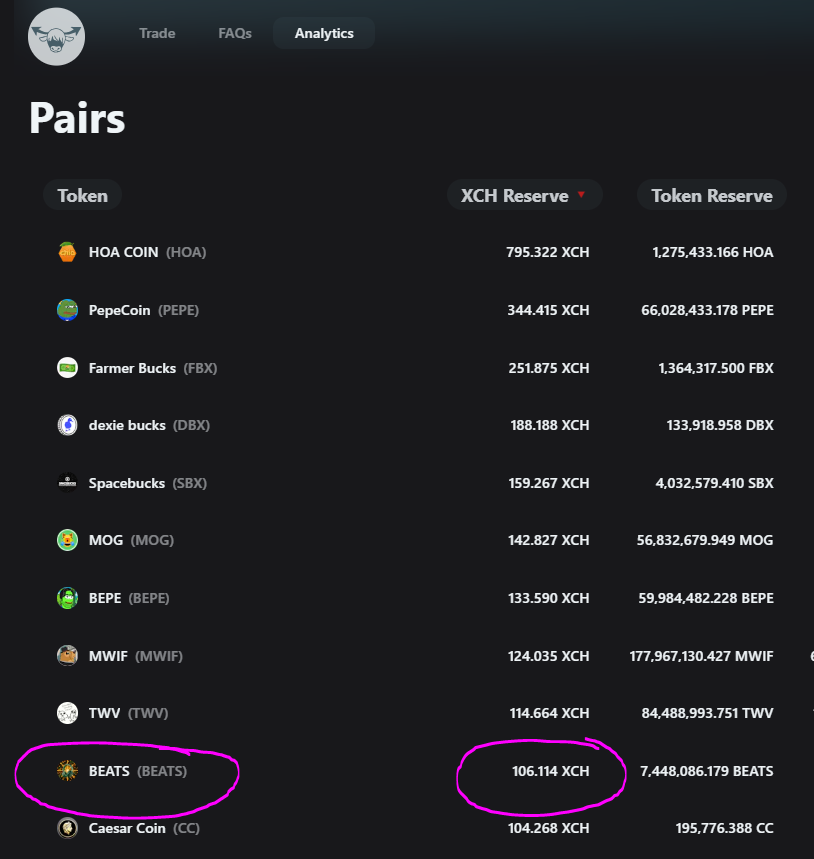
Task: Open the FAQs page
Action: click(x=234, y=33)
